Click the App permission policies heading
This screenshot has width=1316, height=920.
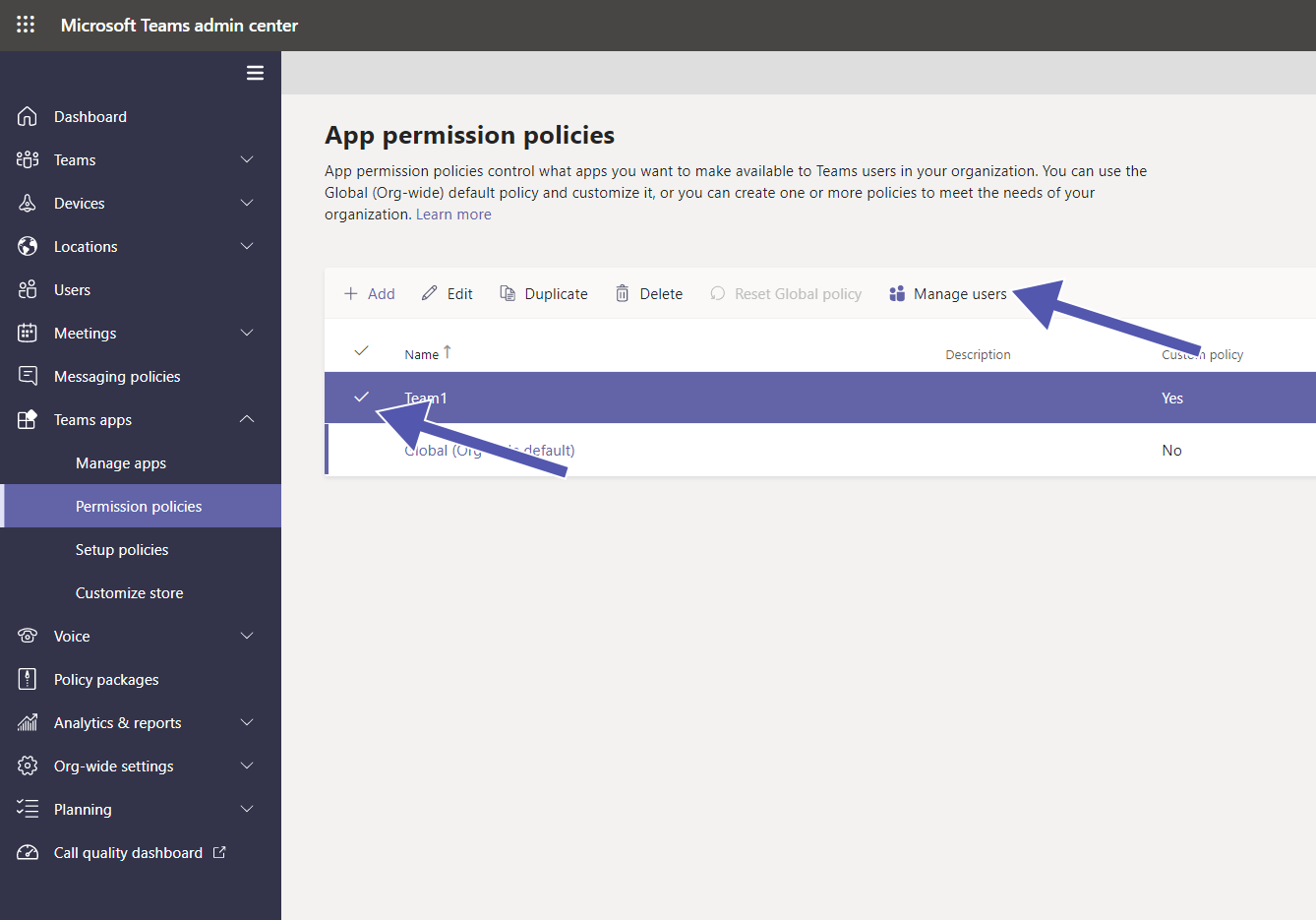pos(469,135)
